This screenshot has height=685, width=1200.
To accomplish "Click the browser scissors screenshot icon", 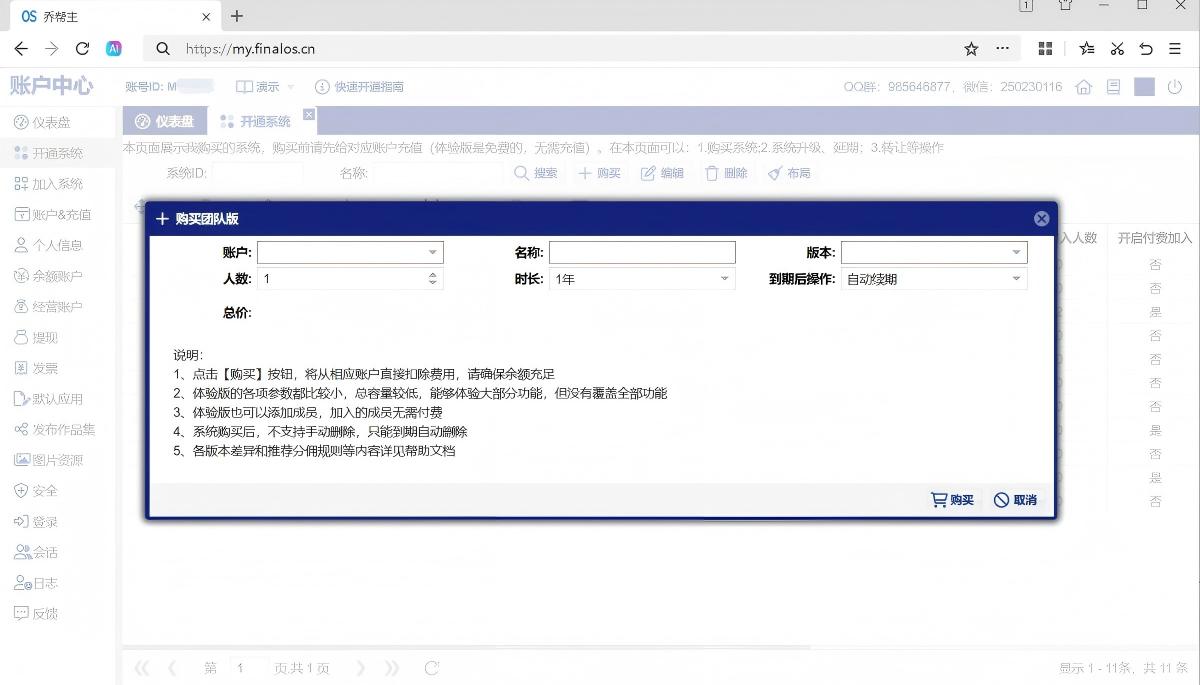I will click(1117, 48).
